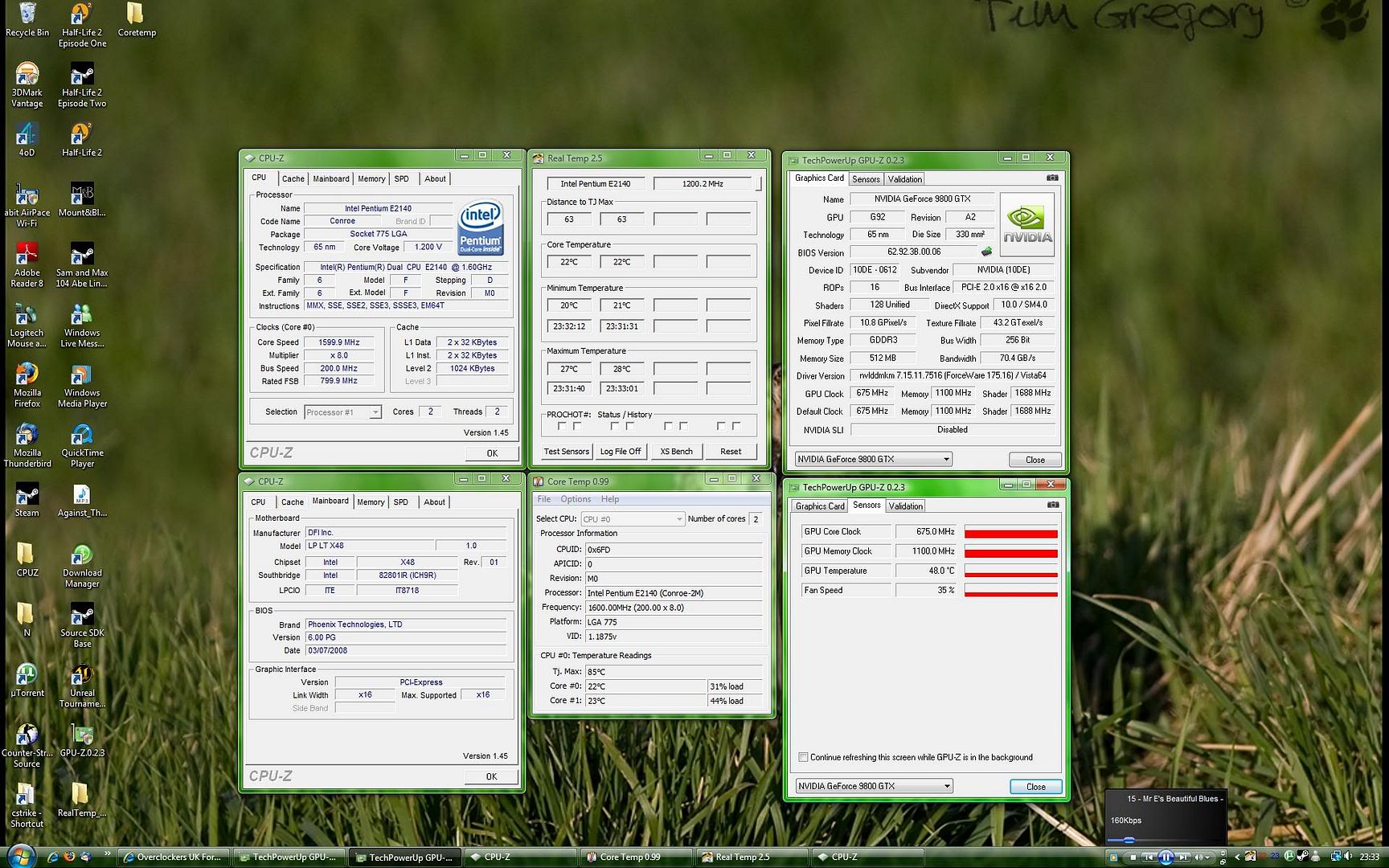
Task: Launch Half-Life 2 Episode One shortcut
Action: coord(82,26)
